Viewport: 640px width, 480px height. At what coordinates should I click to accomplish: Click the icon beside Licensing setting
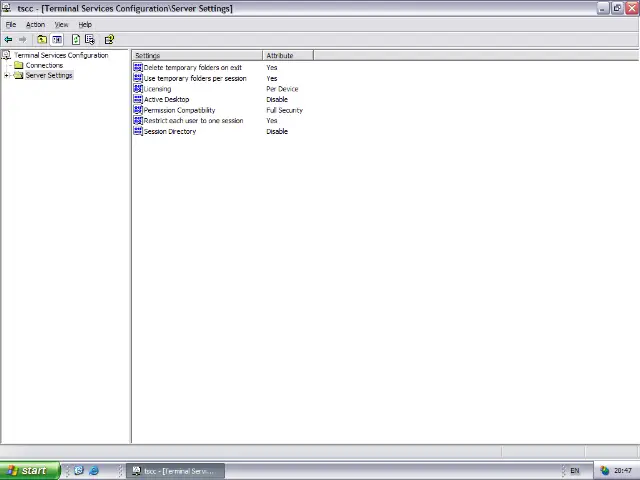point(138,89)
